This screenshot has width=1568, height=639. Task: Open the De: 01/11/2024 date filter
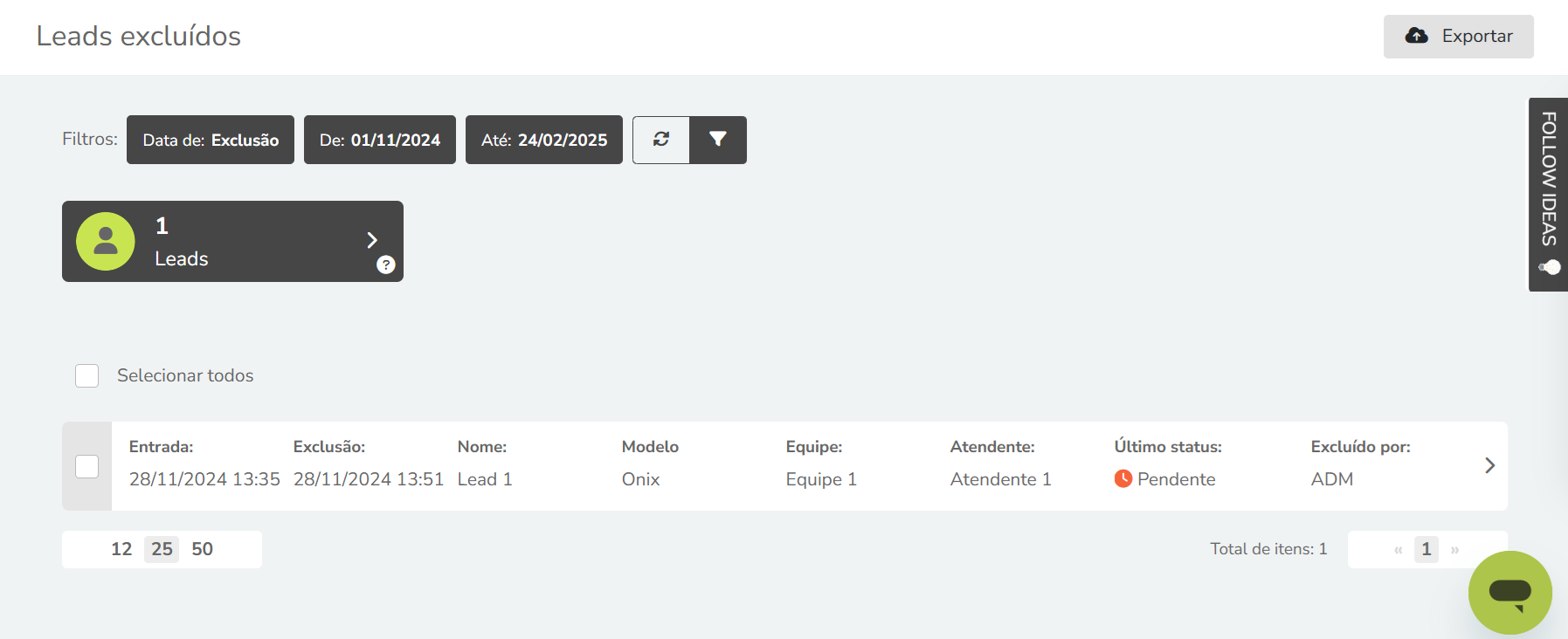pyautogui.click(x=380, y=140)
